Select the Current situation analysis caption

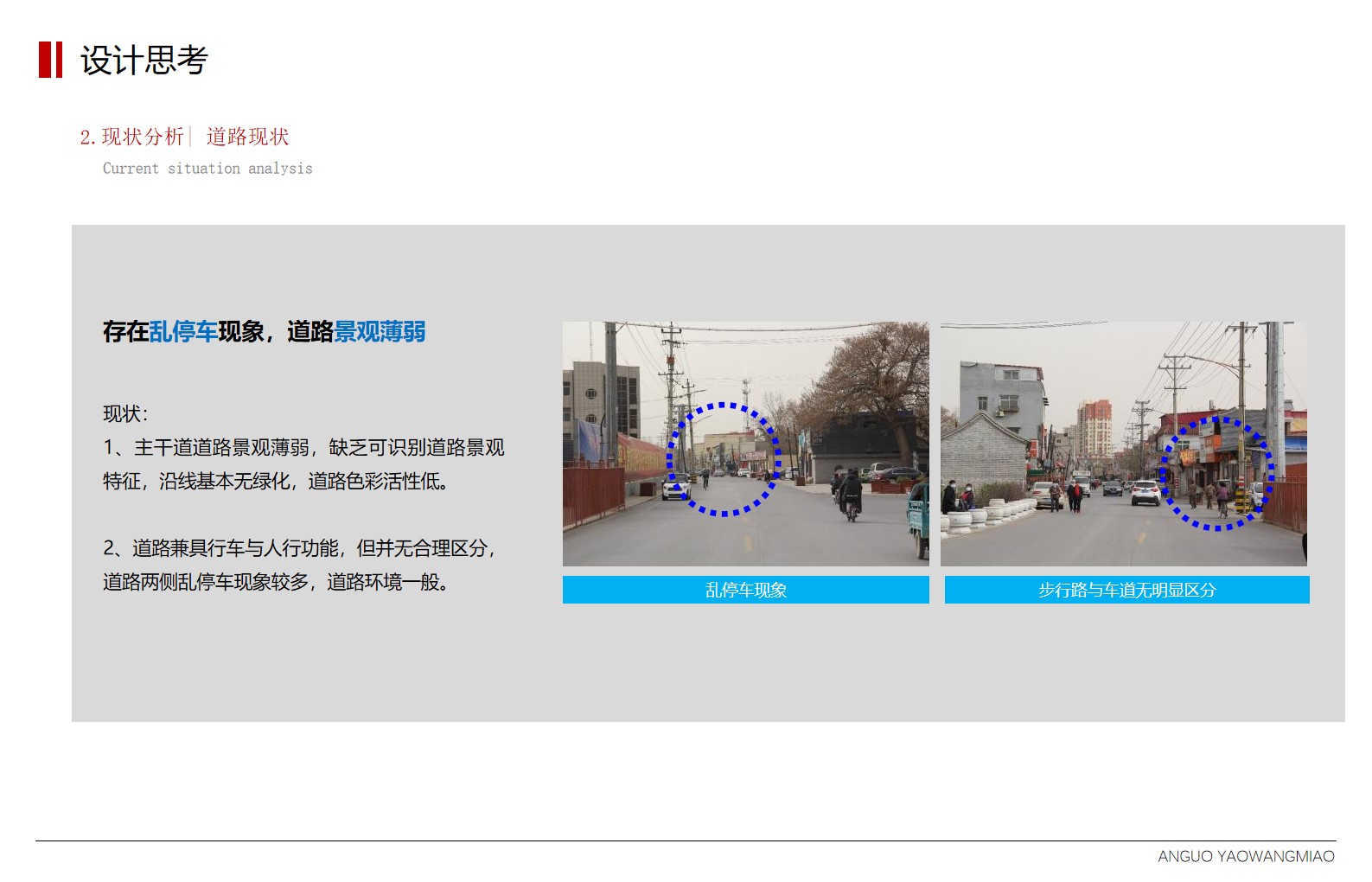[x=207, y=169]
